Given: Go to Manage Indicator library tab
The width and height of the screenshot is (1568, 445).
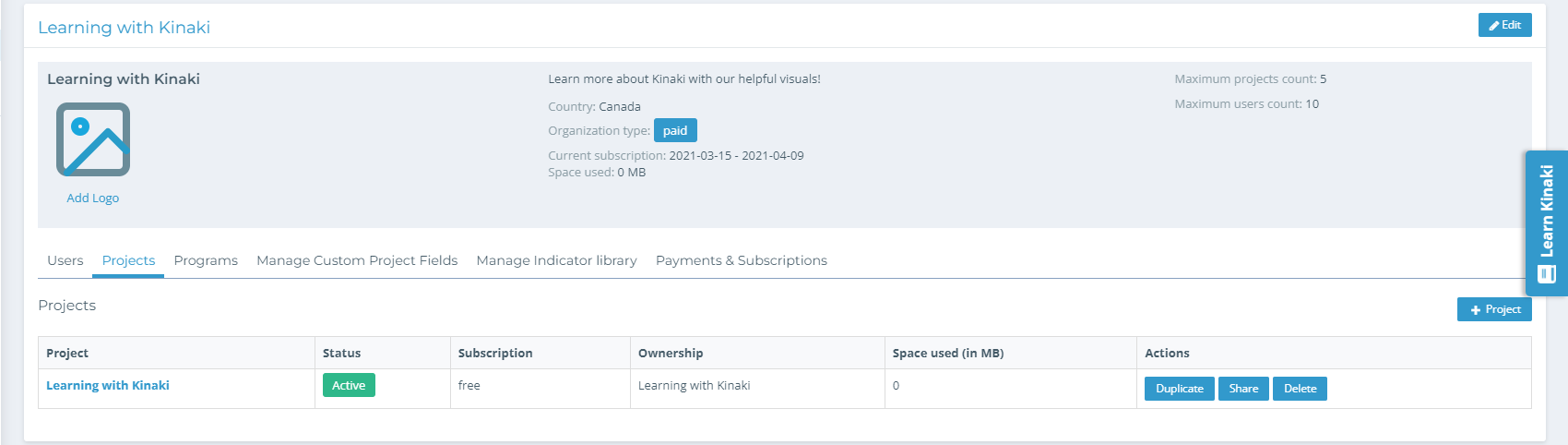Looking at the screenshot, I should (556, 260).
